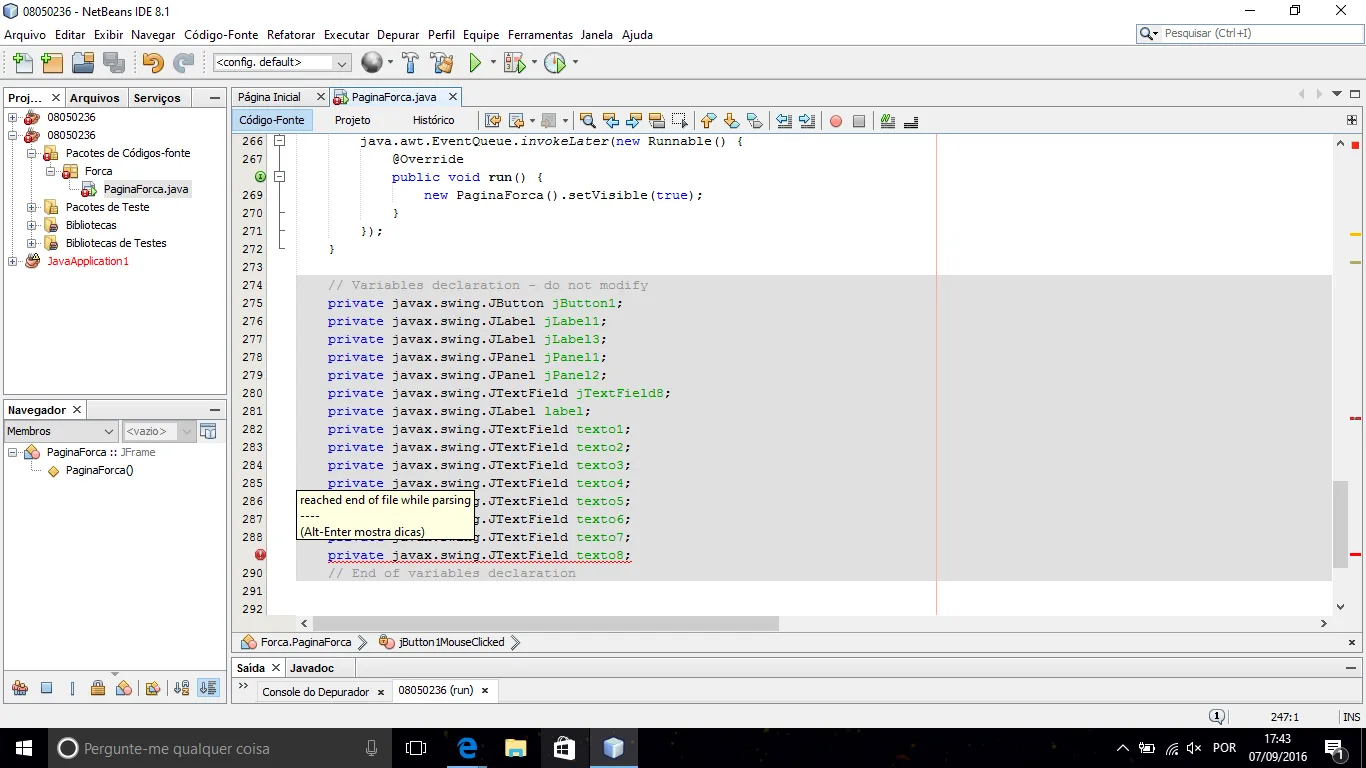Toggle show inherited members in Navigator
Viewport: 1366px width, 768px height.
click(20, 688)
